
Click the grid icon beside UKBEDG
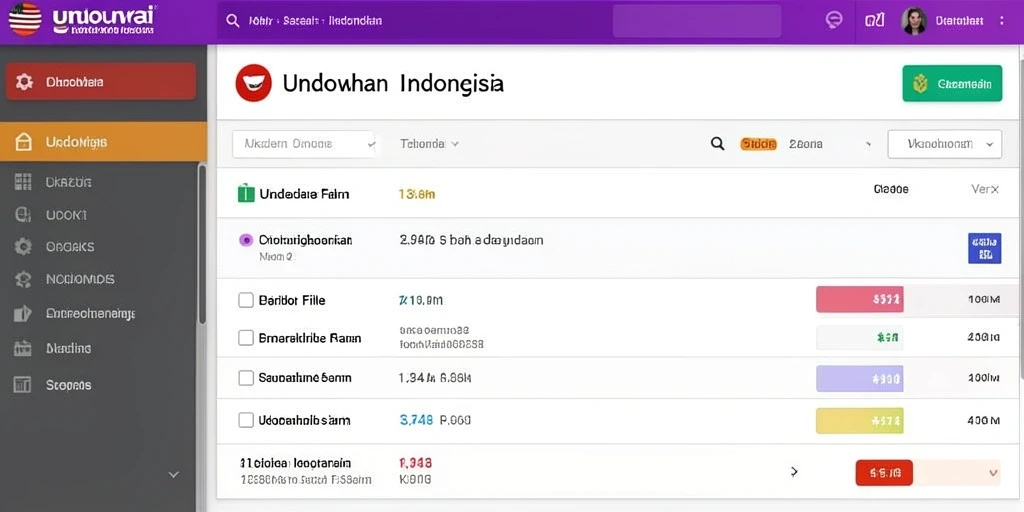click(23, 182)
